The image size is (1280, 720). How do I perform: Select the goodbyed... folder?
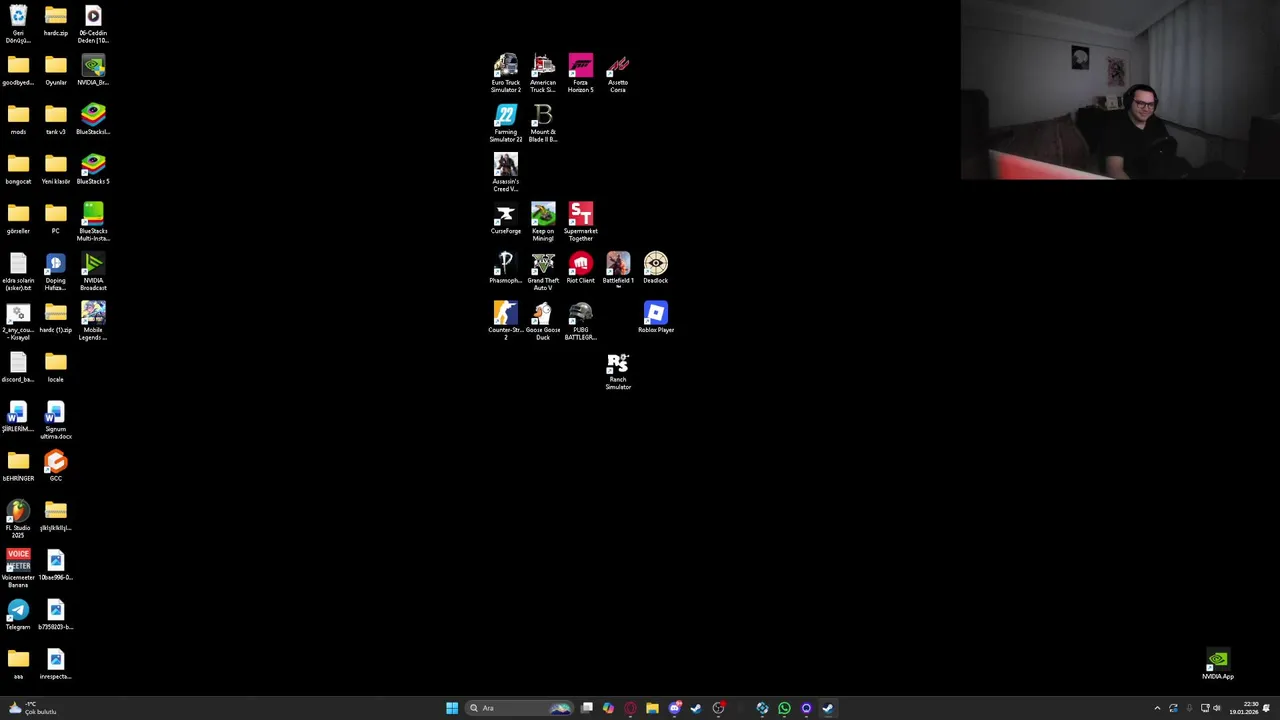pyautogui.click(x=18, y=70)
